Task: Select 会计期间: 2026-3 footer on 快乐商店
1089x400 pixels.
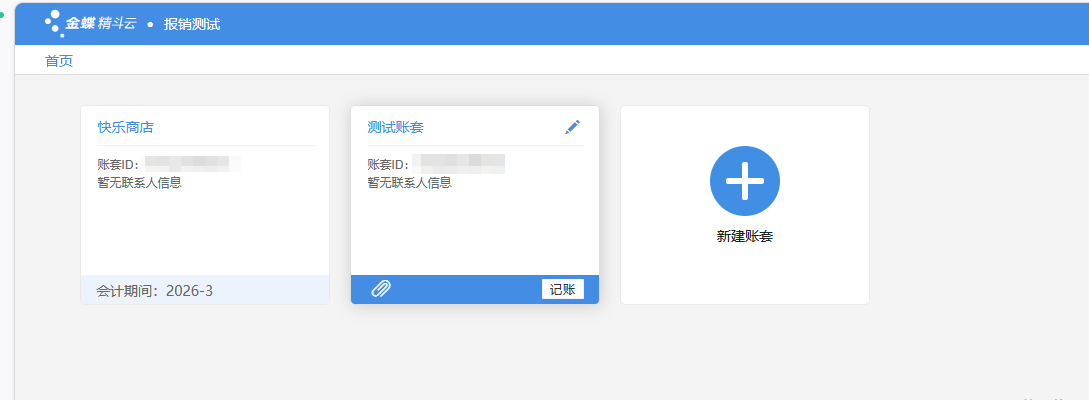Action: 154,291
